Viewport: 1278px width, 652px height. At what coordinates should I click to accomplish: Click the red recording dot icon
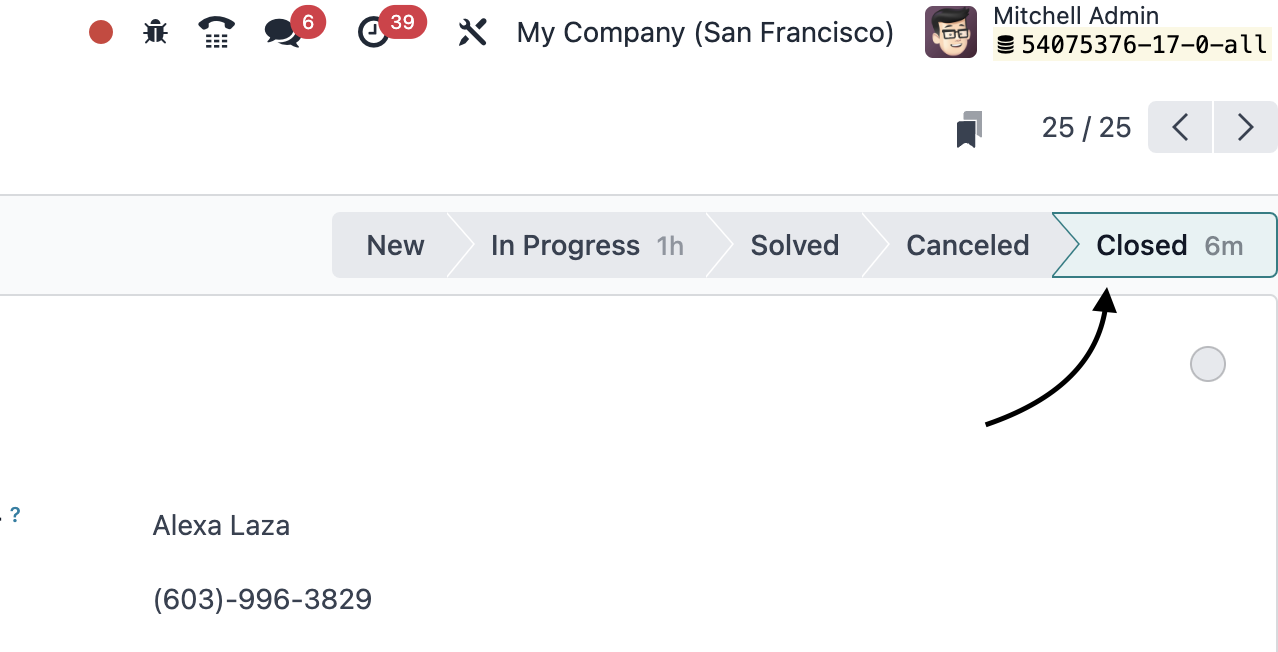tap(101, 32)
